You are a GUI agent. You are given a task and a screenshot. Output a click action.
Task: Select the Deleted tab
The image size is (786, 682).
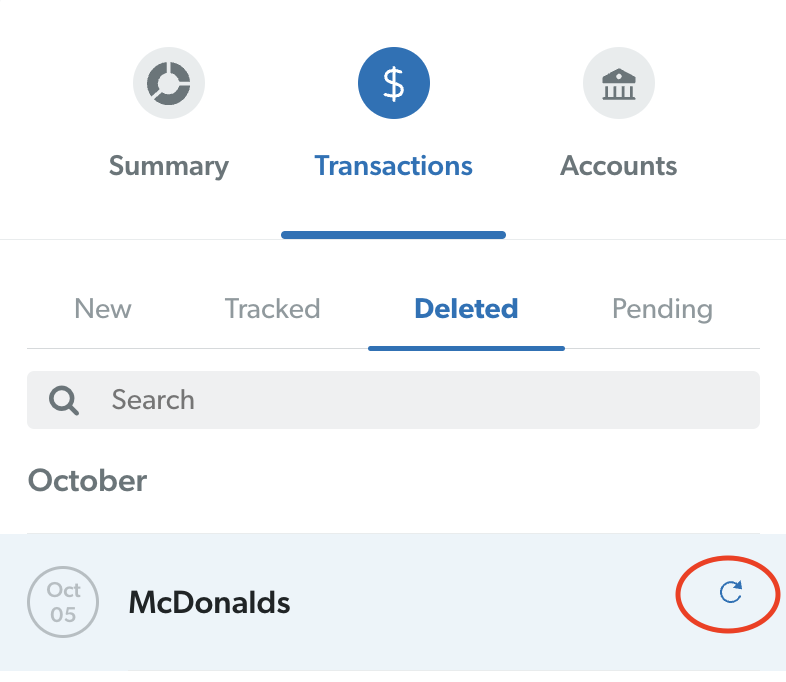[466, 309]
